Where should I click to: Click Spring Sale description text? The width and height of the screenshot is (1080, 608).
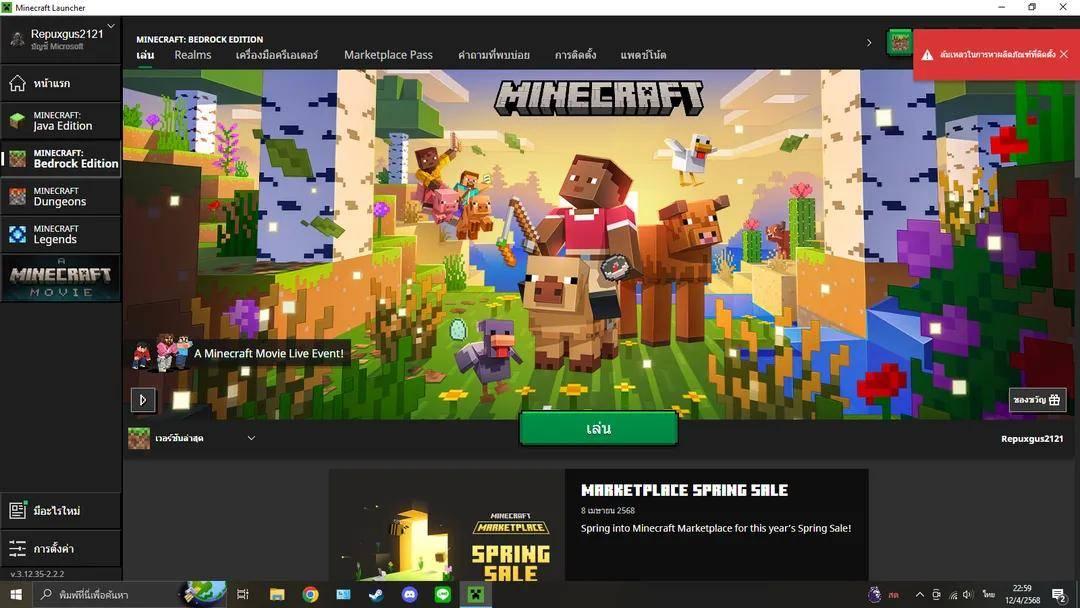(x=716, y=528)
